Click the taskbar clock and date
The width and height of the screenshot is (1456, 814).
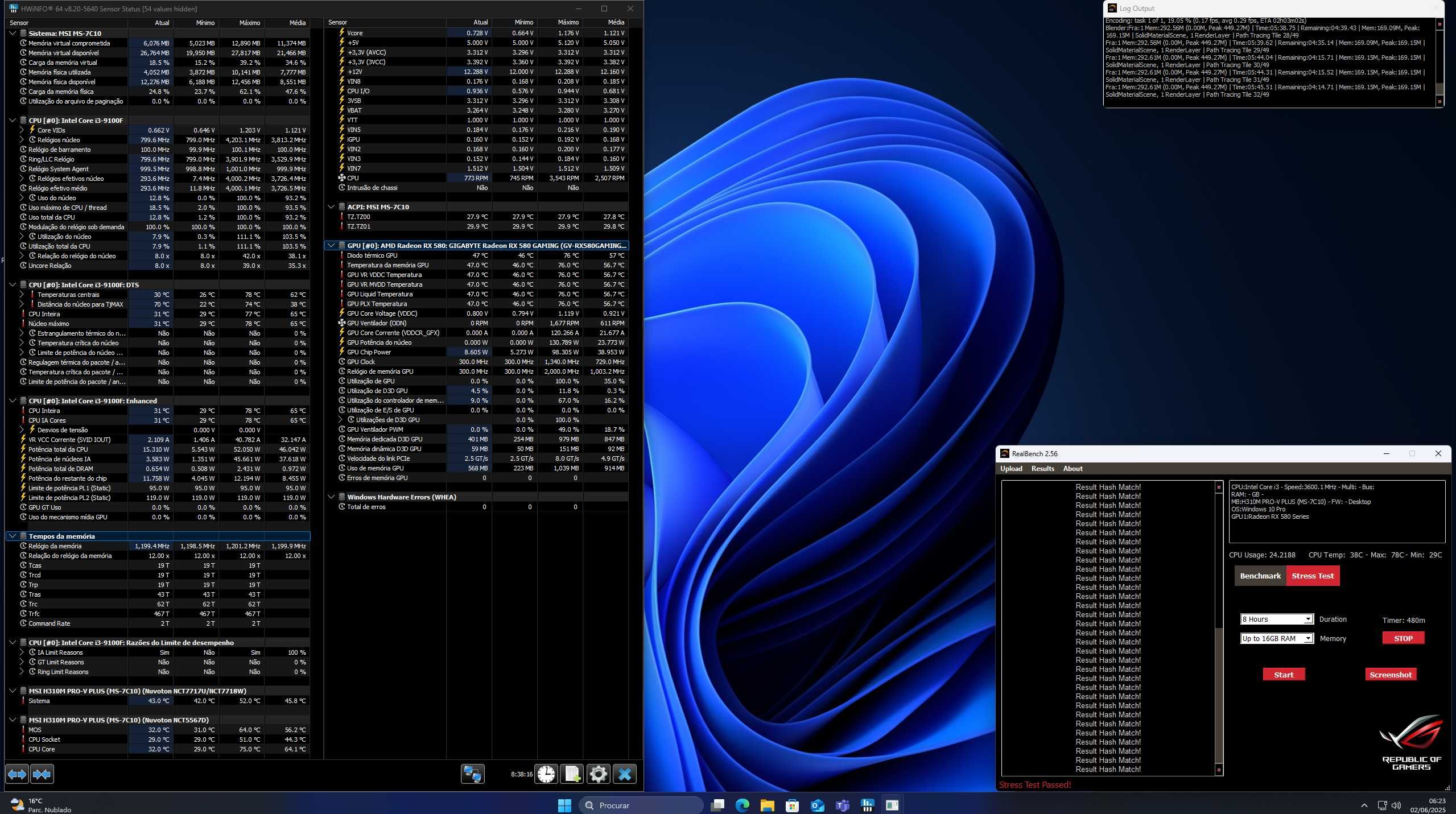point(1428,805)
